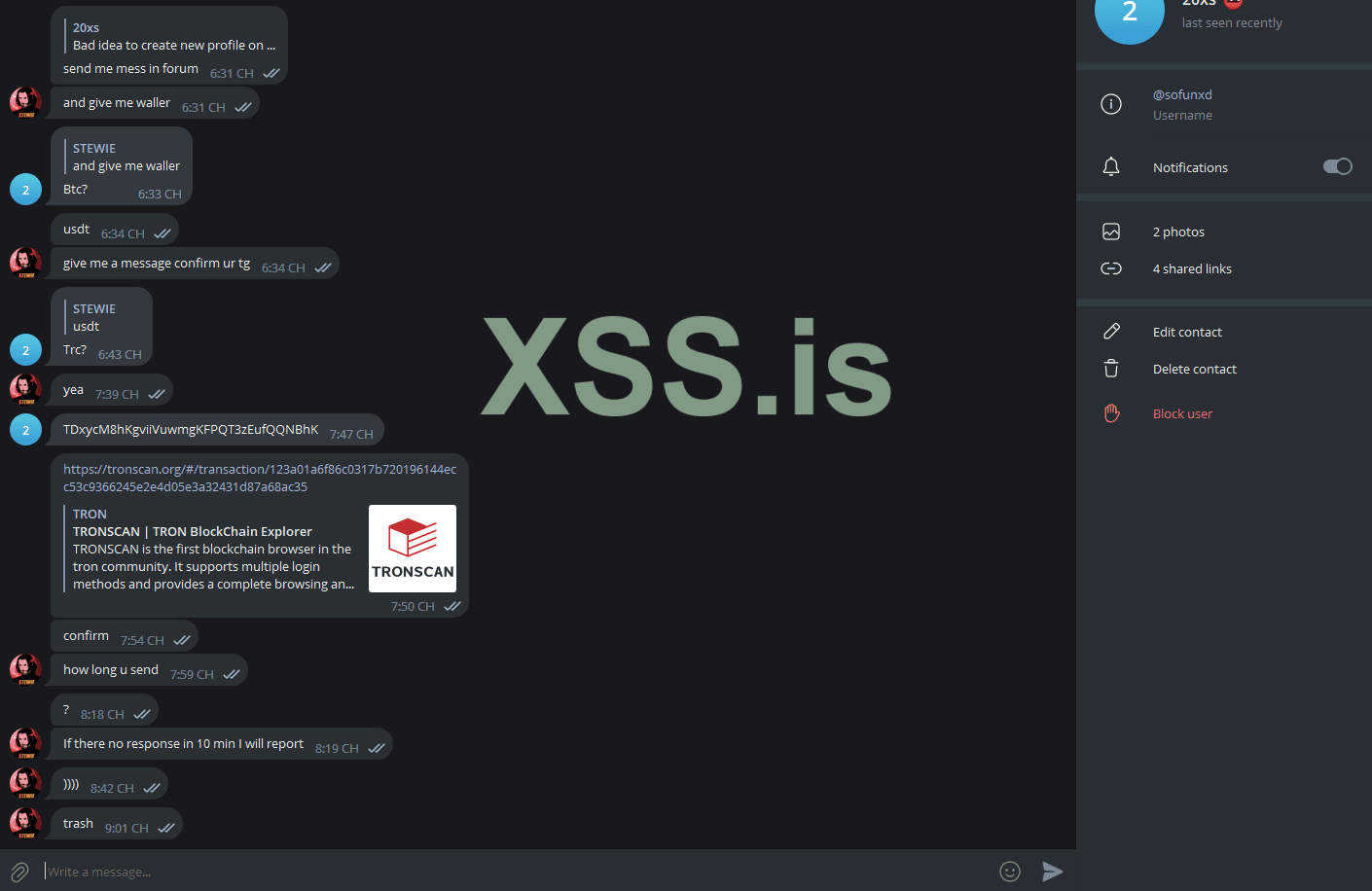Focus the 'Write a message...' input field
1372x891 pixels.
click(516, 872)
